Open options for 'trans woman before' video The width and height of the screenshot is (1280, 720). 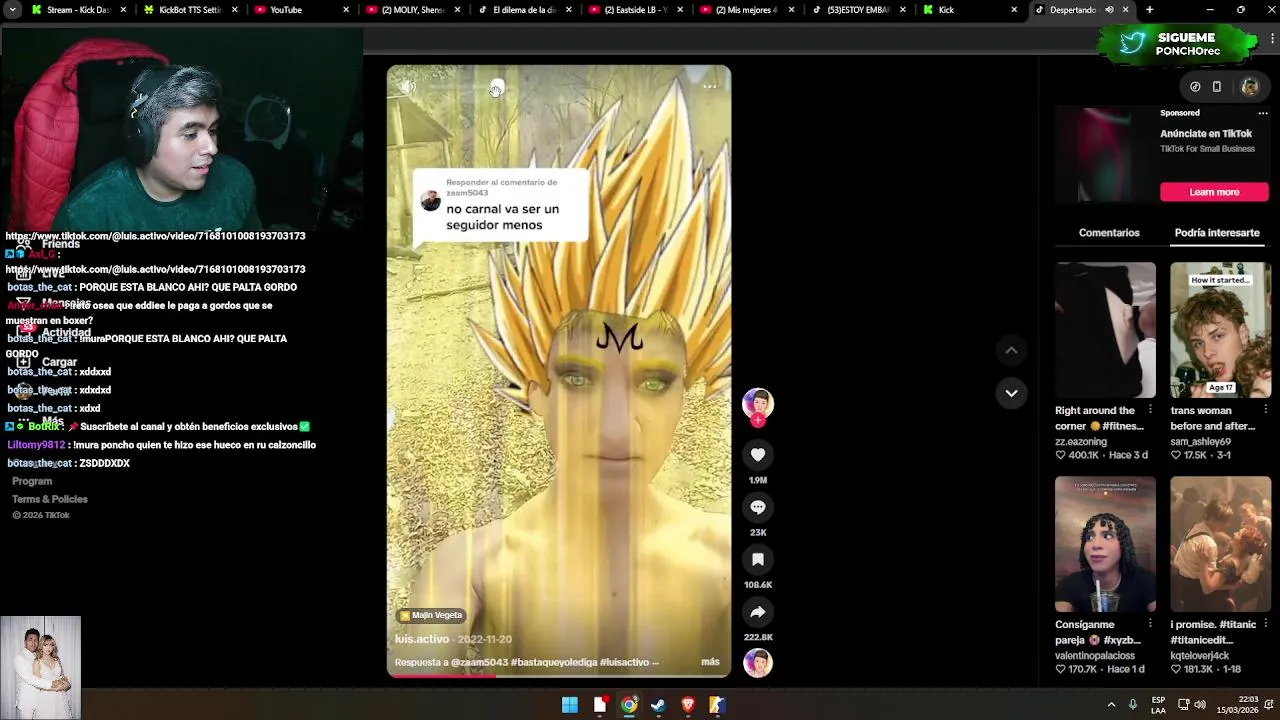click(x=1265, y=410)
